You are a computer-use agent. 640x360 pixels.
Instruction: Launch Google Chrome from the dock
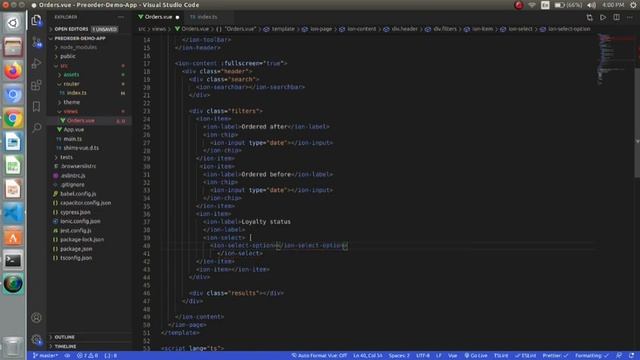(x=13, y=118)
